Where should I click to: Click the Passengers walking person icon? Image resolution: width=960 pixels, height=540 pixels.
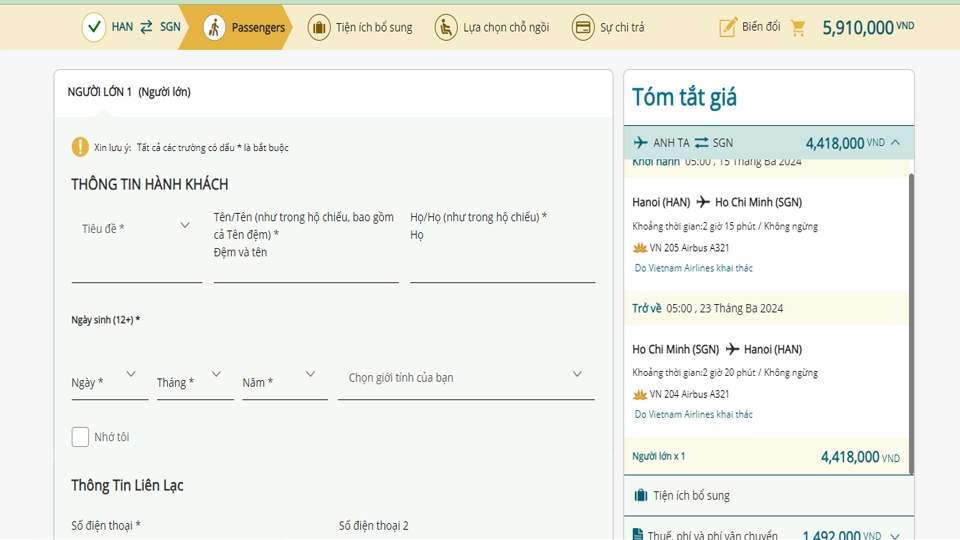pos(214,28)
